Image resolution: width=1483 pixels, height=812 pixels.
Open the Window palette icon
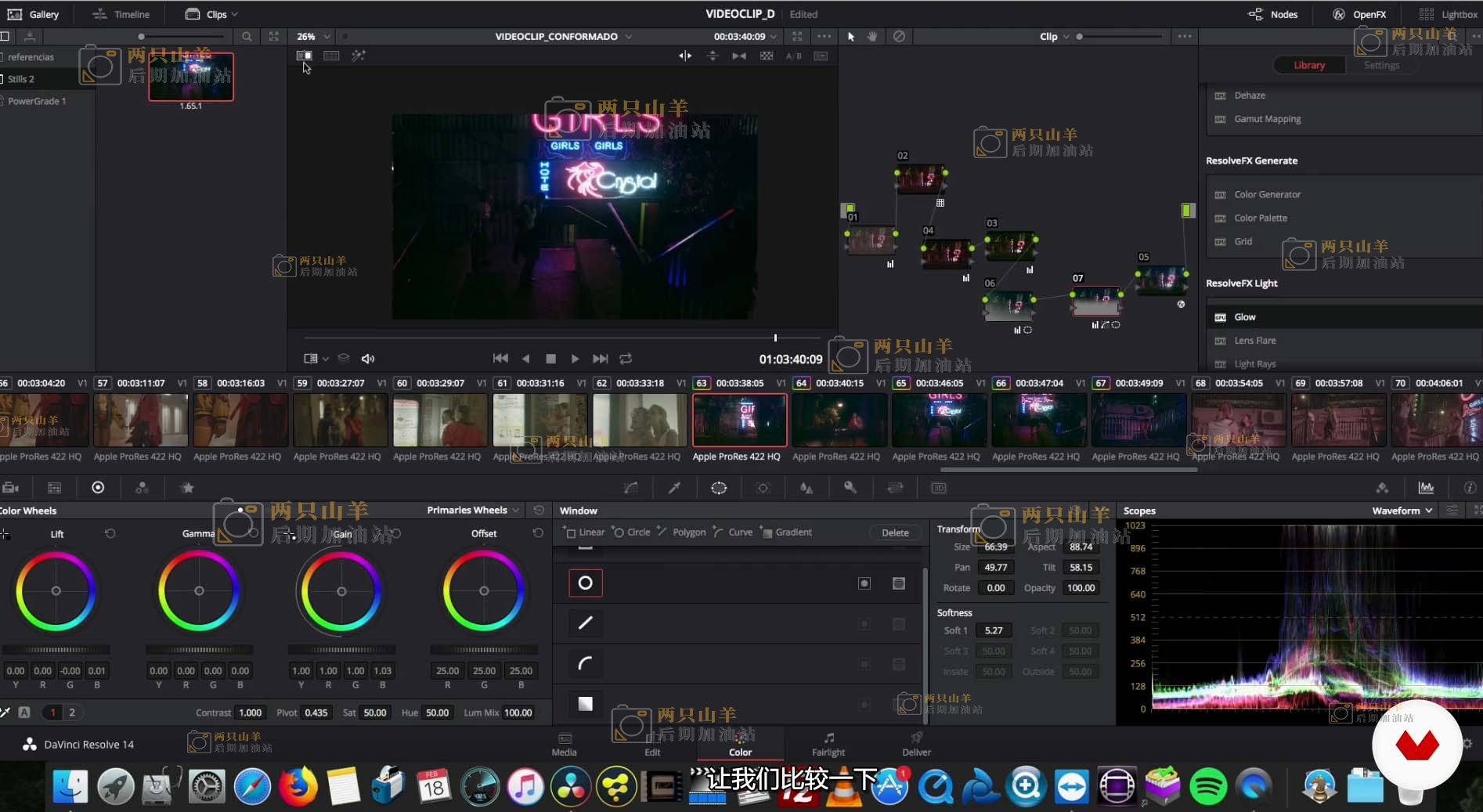pyautogui.click(x=718, y=488)
